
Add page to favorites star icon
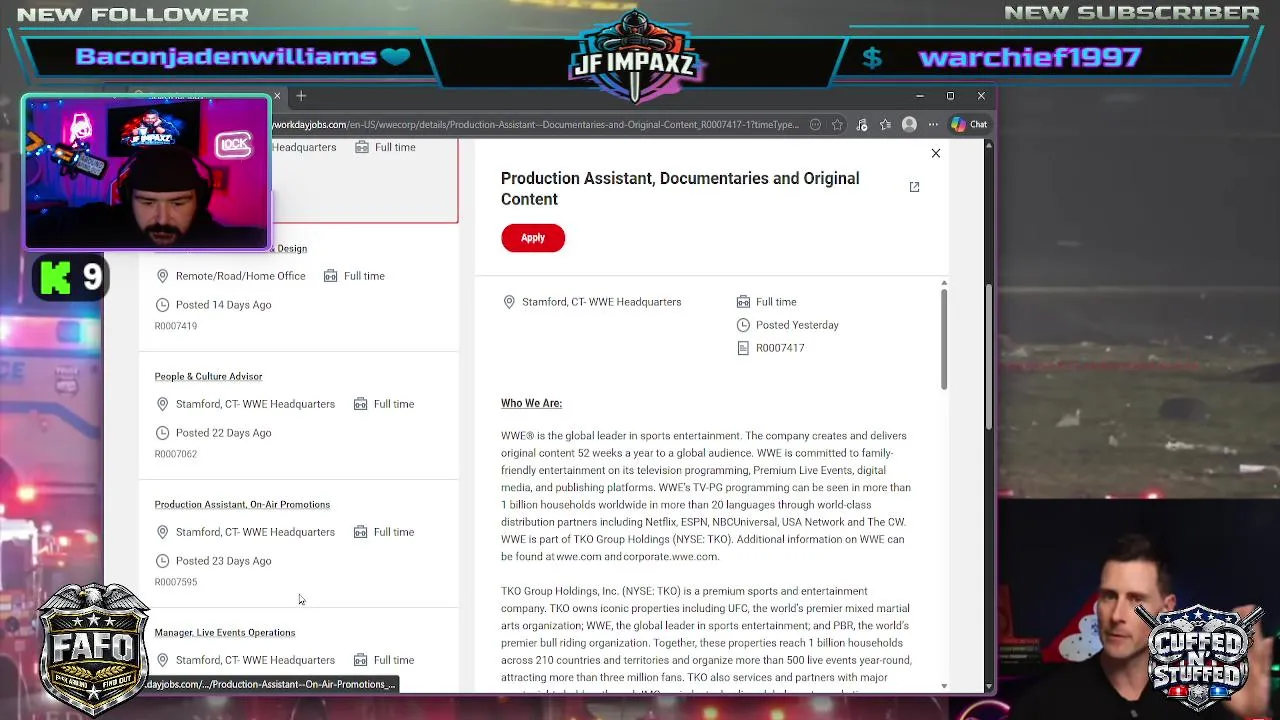pyautogui.click(x=837, y=125)
